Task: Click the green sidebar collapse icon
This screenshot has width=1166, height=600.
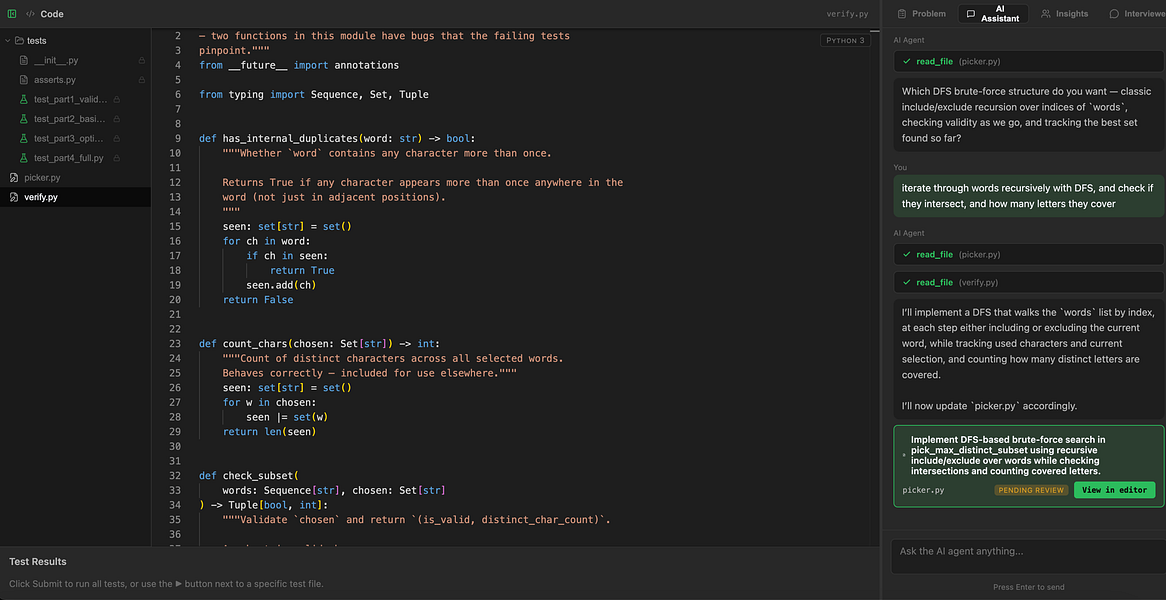Action: [12, 13]
